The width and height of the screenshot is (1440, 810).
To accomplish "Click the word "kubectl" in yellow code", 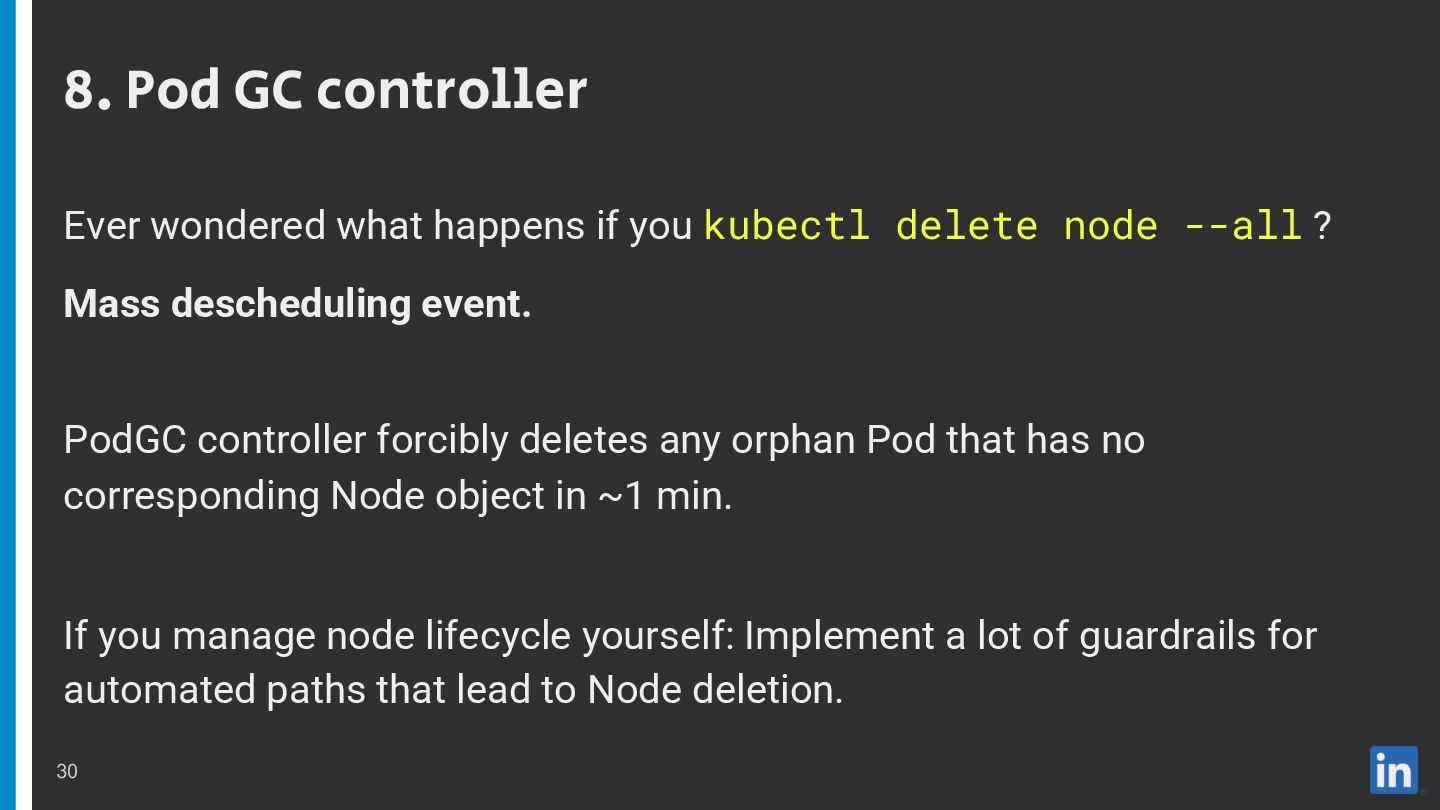I will coord(787,225).
